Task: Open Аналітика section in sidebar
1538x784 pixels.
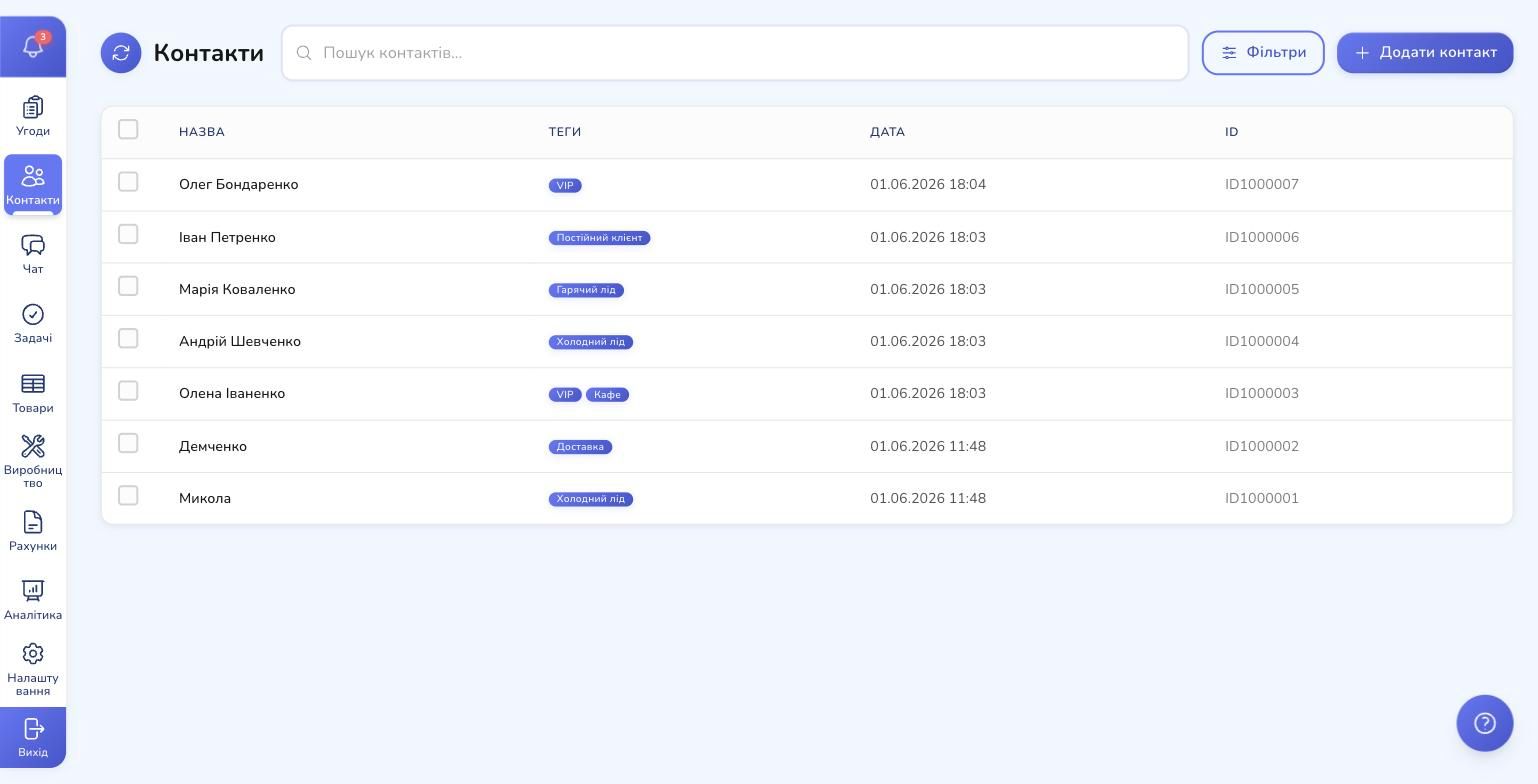Action: tap(33, 600)
